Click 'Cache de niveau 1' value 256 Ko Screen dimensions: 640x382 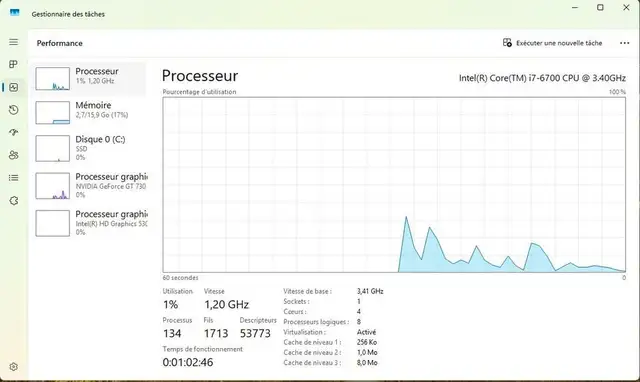(367, 342)
